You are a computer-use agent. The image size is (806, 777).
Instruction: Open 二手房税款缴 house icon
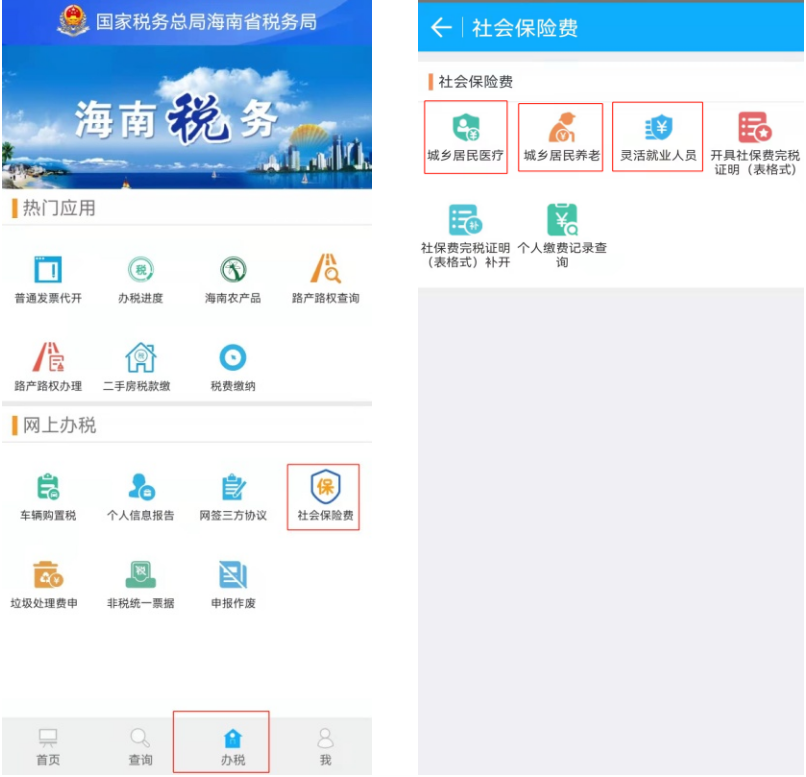[x=140, y=357]
